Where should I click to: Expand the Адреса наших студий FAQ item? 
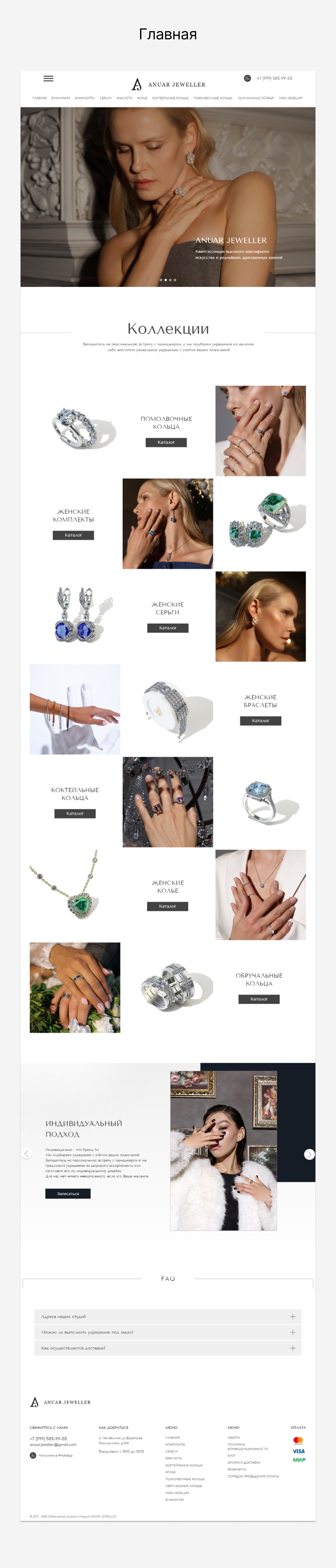[168, 1316]
